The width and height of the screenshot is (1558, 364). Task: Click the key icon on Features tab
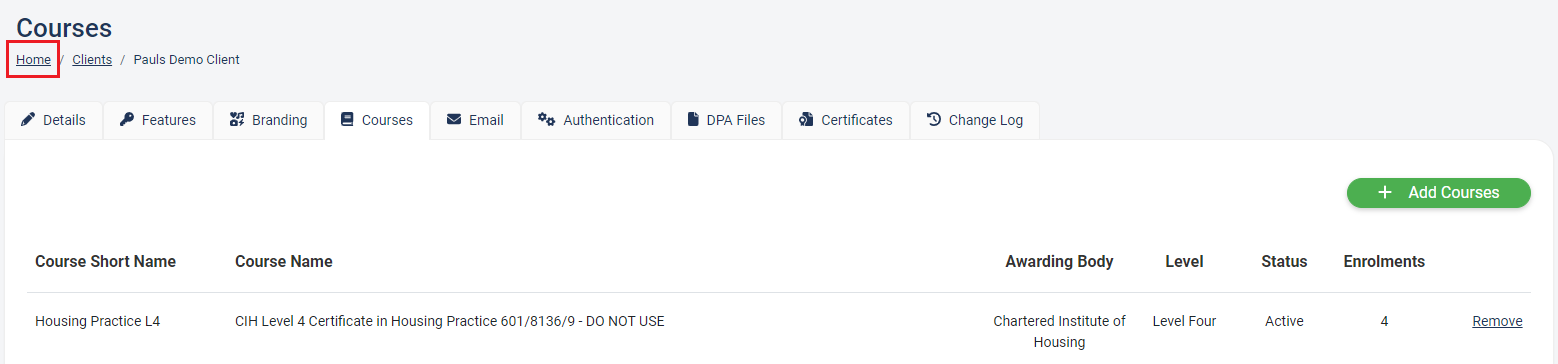(x=127, y=120)
